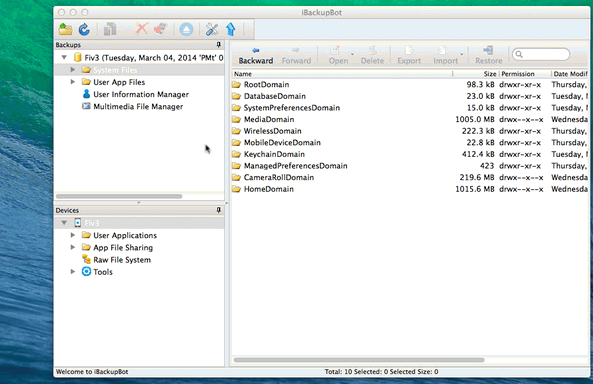Click the duplicate backup icon in toolbar
This screenshot has height=384, width=593.
click(x=110, y=29)
